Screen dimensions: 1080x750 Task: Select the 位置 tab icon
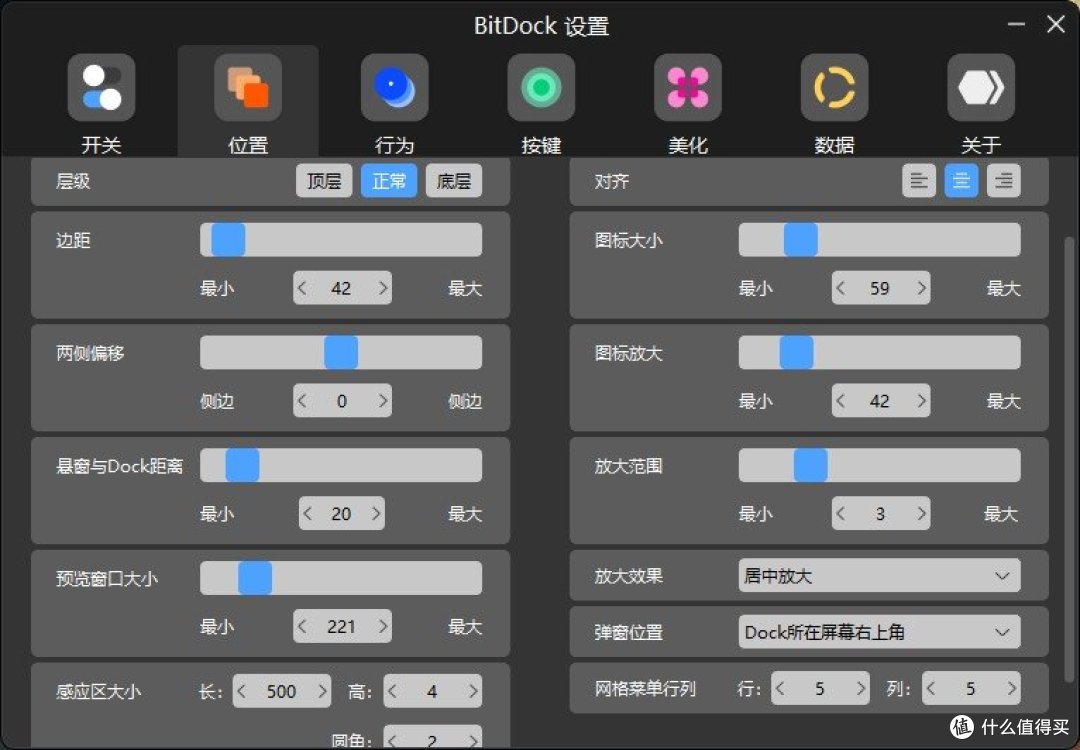[x=248, y=87]
